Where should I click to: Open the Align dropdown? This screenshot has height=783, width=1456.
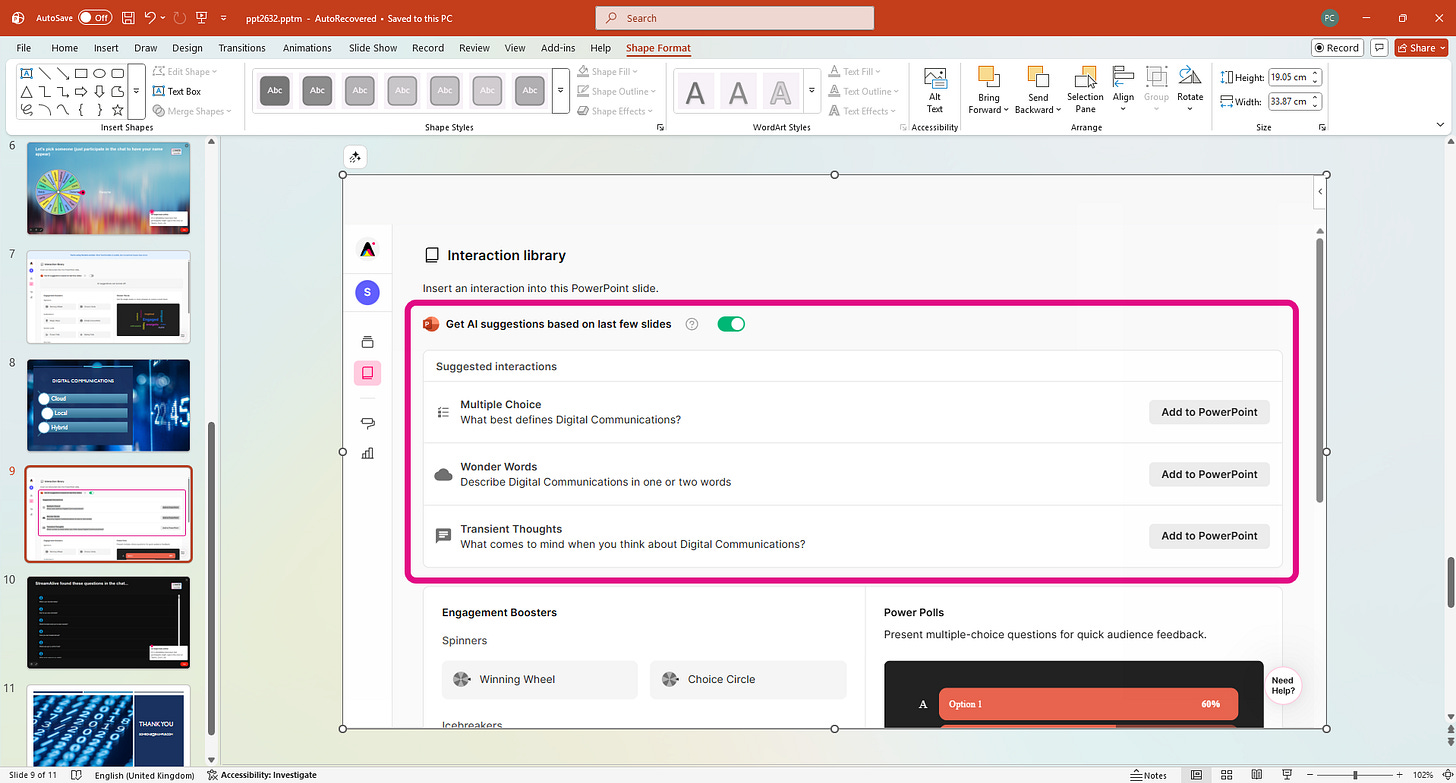point(1123,91)
